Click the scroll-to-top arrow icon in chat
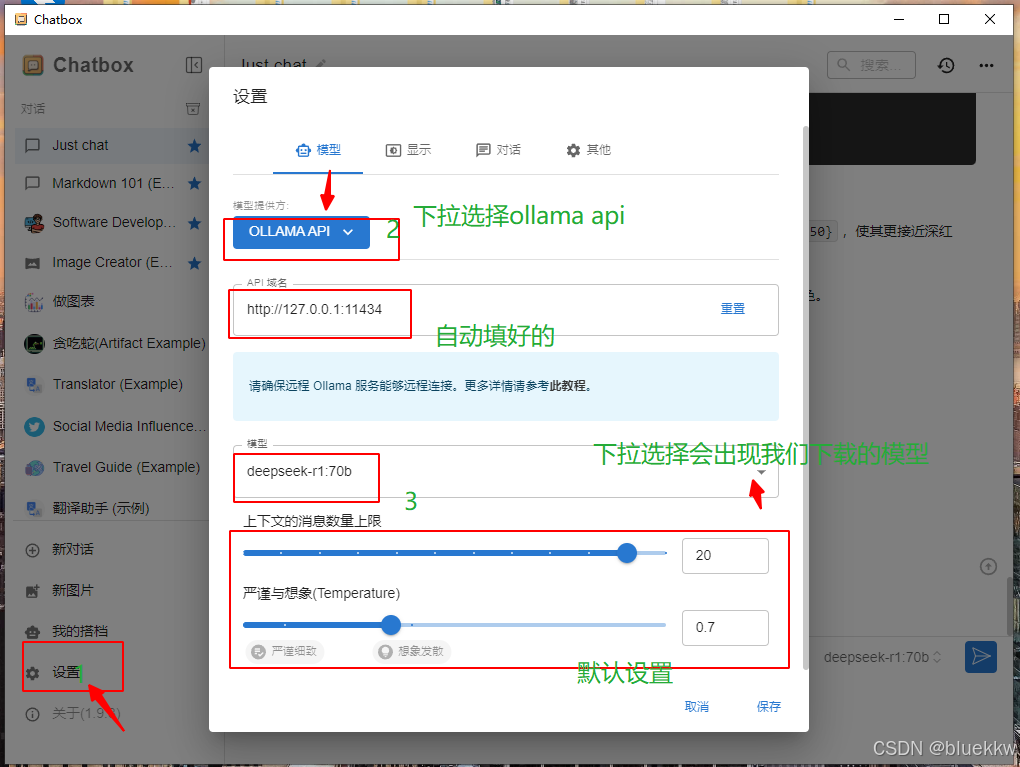The height and width of the screenshot is (767, 1020). [x=988, y=567]
